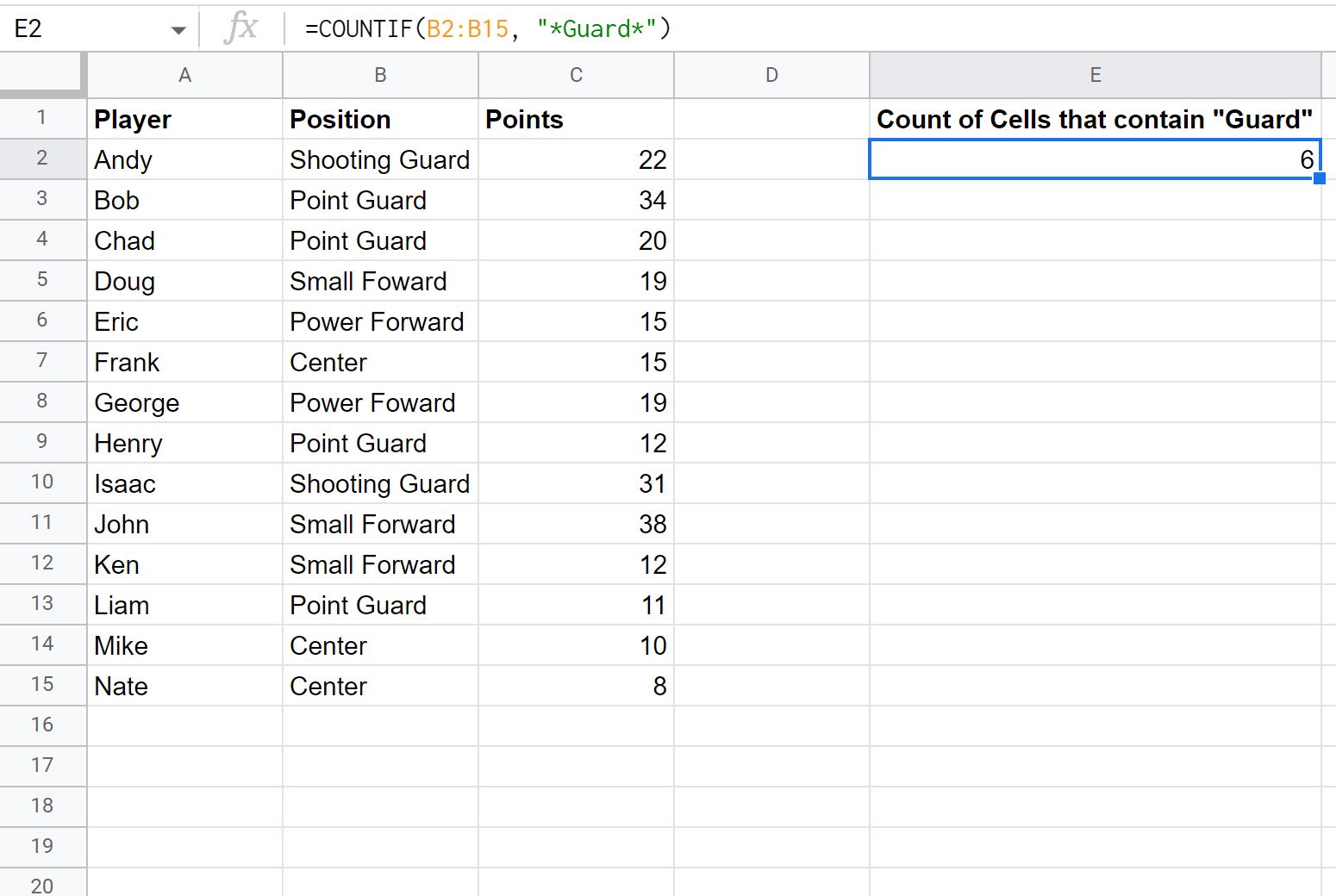Select column C header
The image size is (1336, 896).
[x=576, y=75]
